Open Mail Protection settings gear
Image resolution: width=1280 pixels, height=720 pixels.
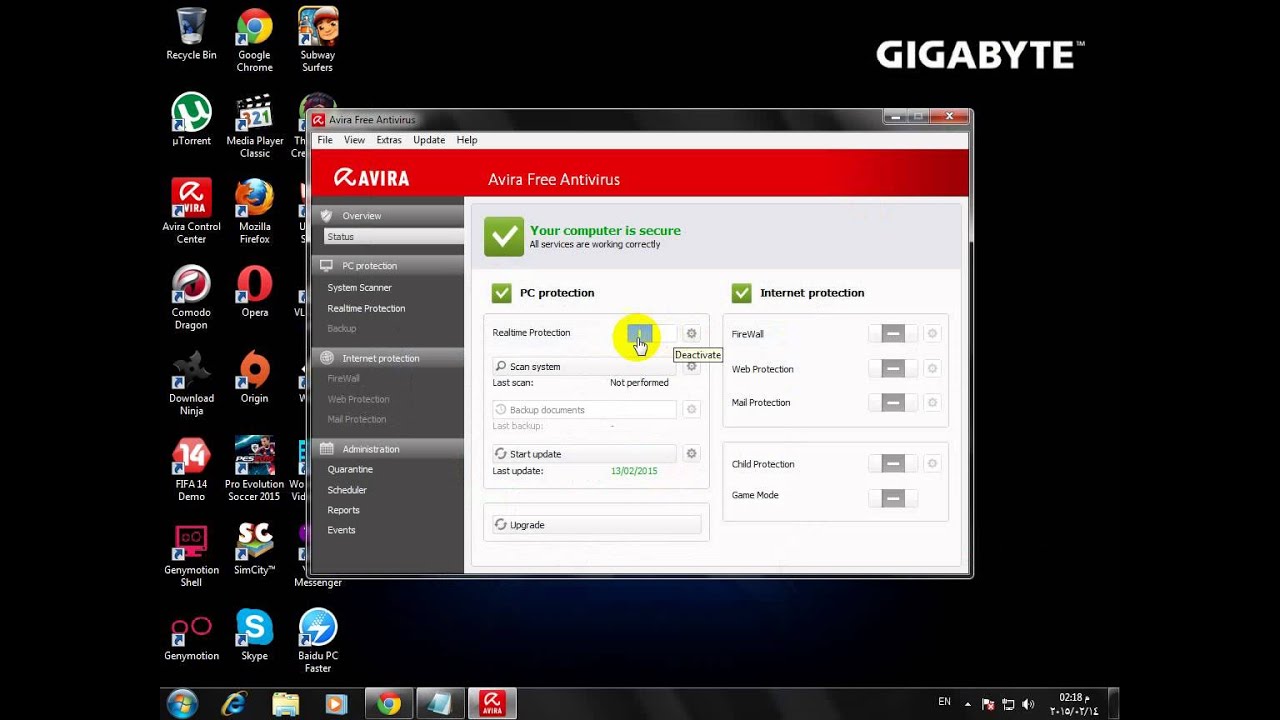932,403
